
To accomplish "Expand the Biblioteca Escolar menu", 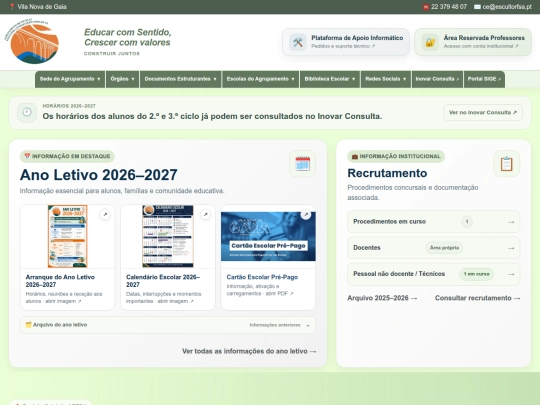I will tap(330, 79).
